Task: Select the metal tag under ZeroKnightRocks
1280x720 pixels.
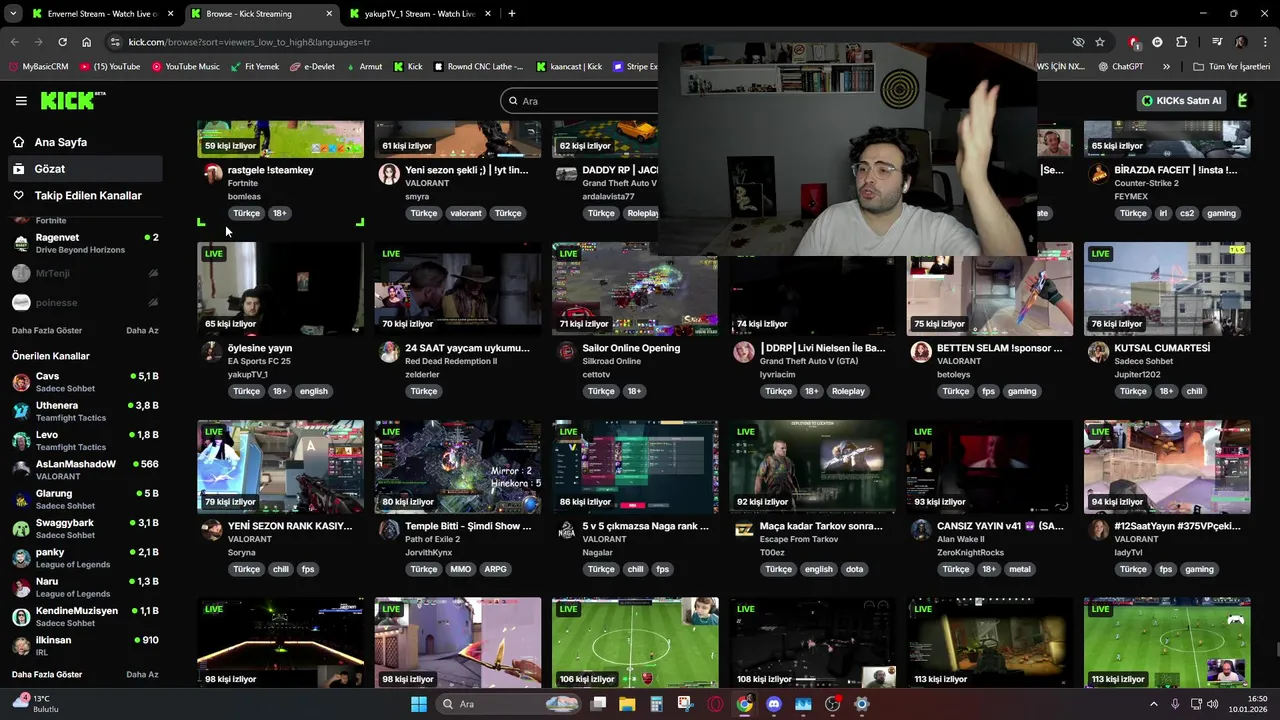Action: pyautogui.click(x=1019, y=569)
